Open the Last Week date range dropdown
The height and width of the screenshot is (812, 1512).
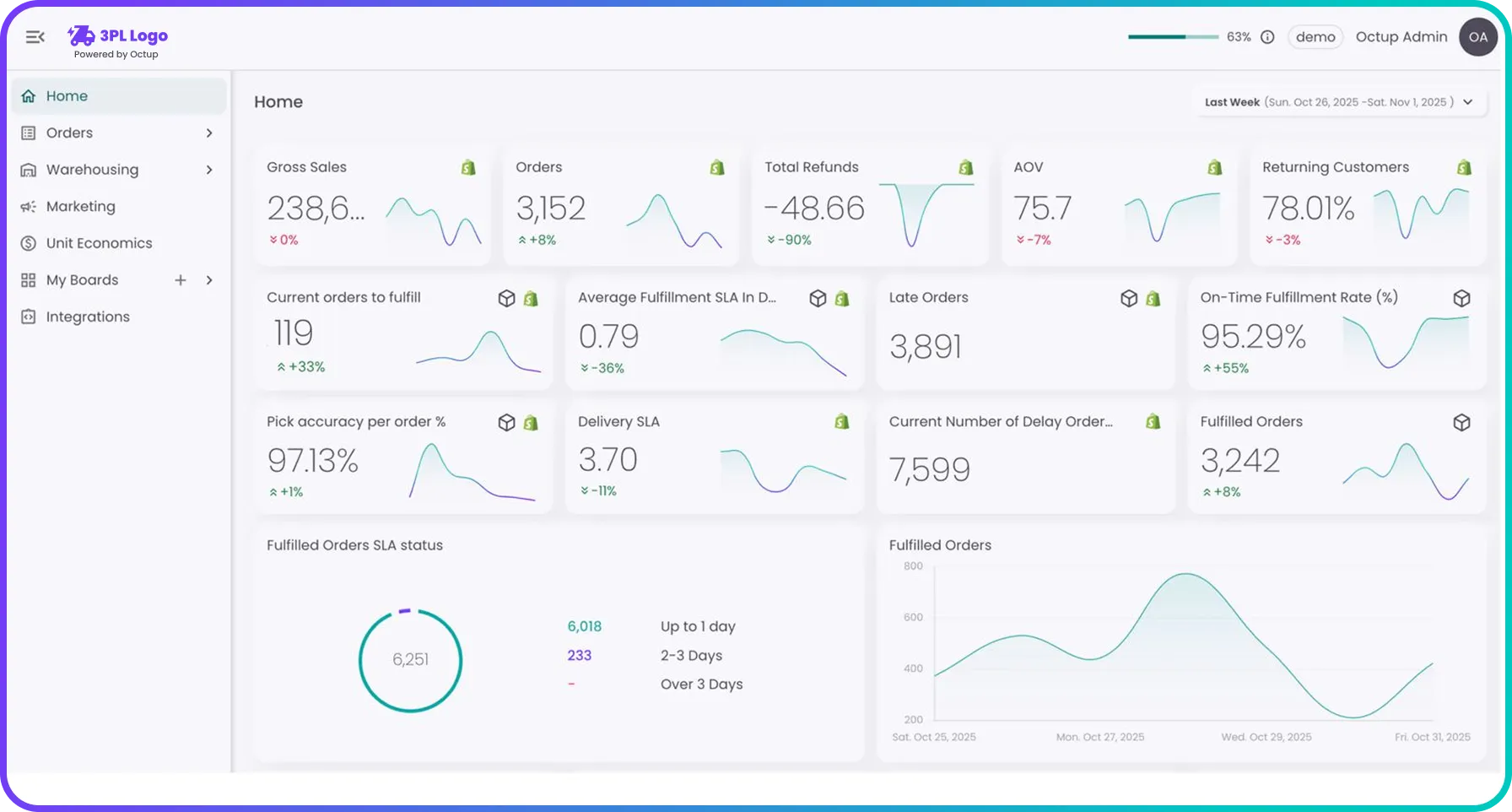point(1340,101)
